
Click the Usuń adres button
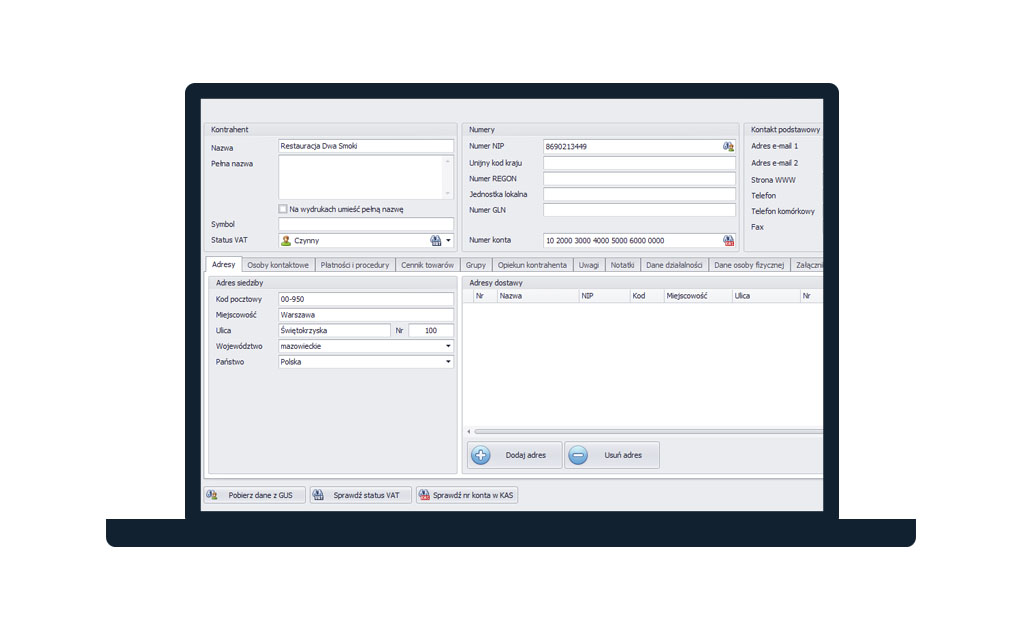[x=612, y=455]
